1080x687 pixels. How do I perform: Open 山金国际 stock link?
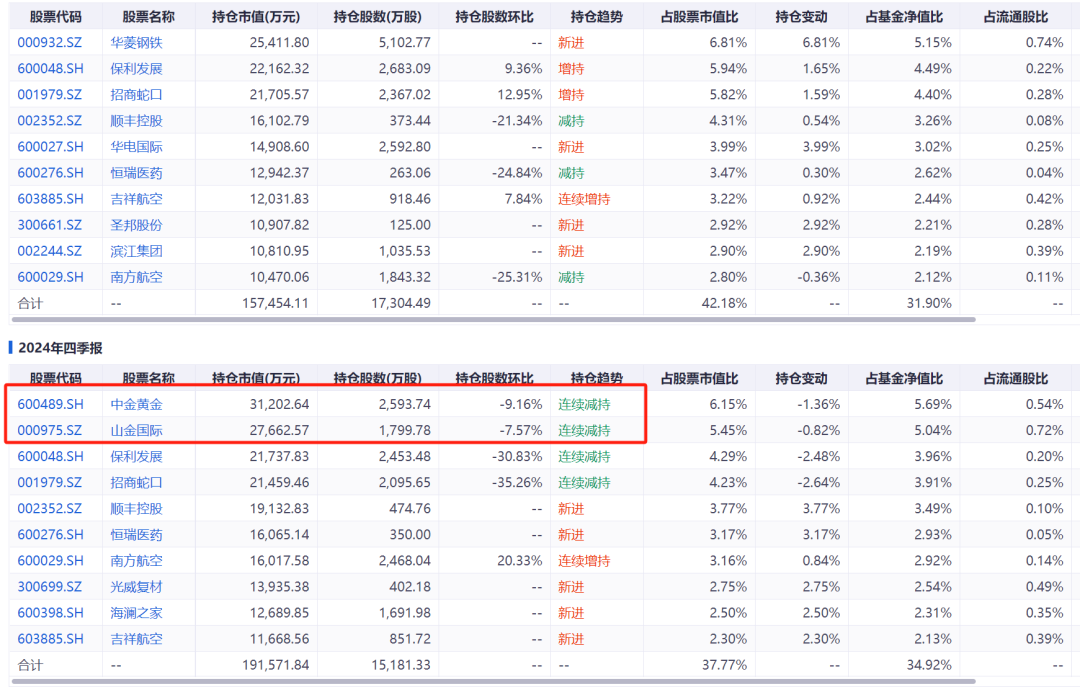point(136,431)
